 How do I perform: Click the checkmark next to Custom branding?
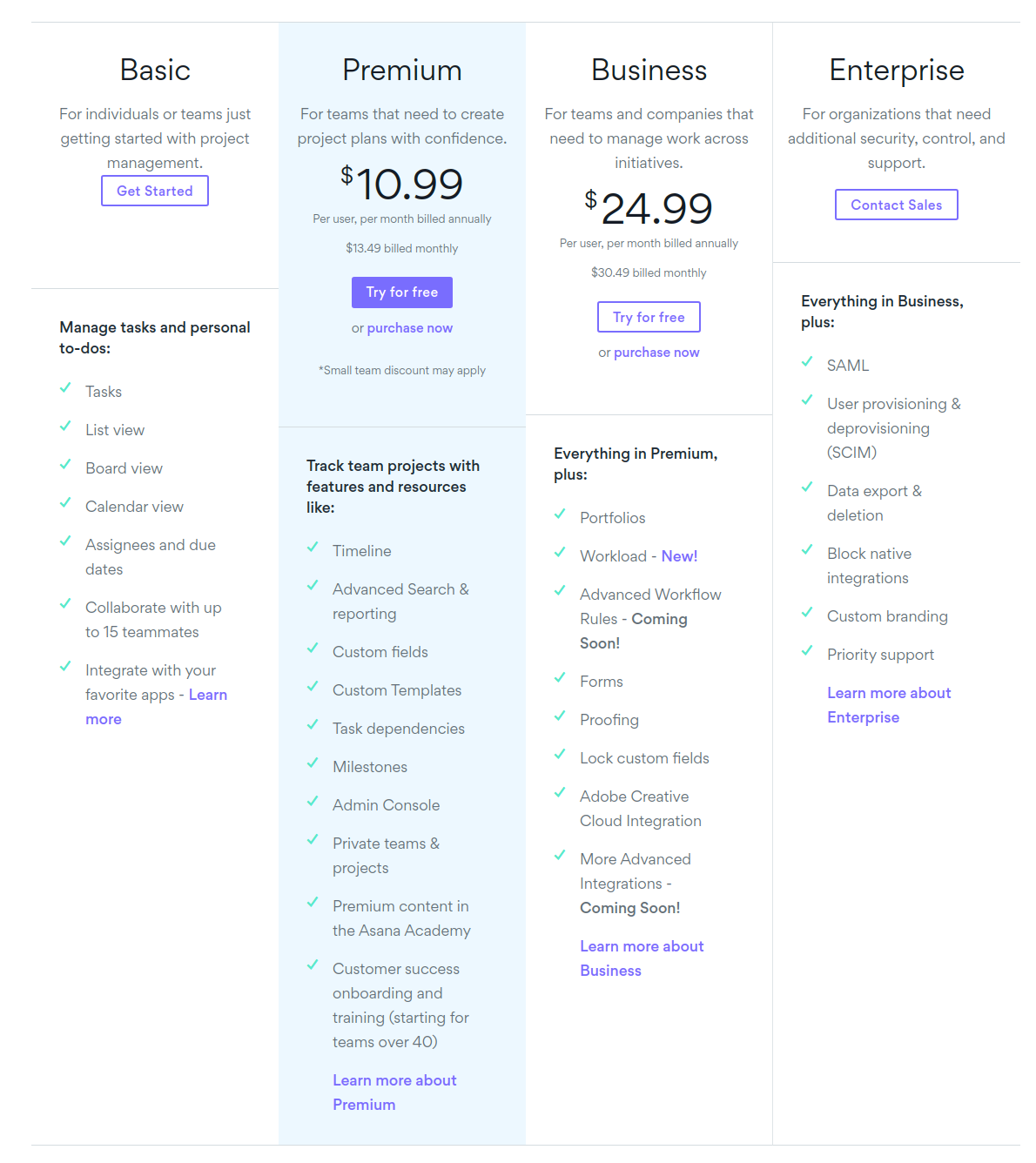pos(807,613)
